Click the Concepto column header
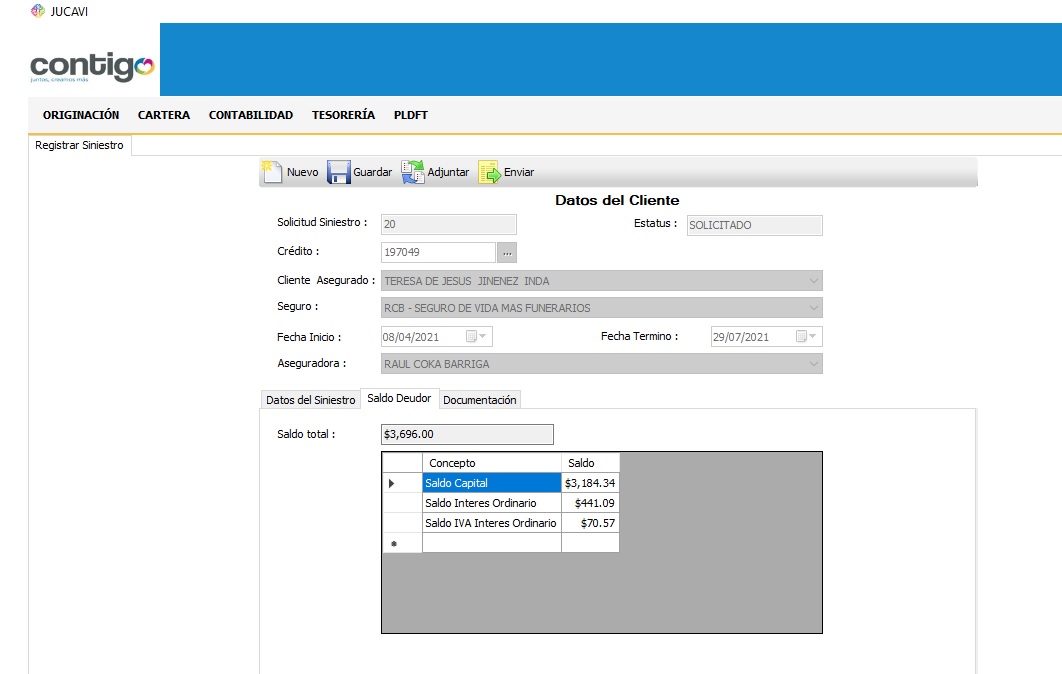1062x674 pixels. [x=490, y=463]
